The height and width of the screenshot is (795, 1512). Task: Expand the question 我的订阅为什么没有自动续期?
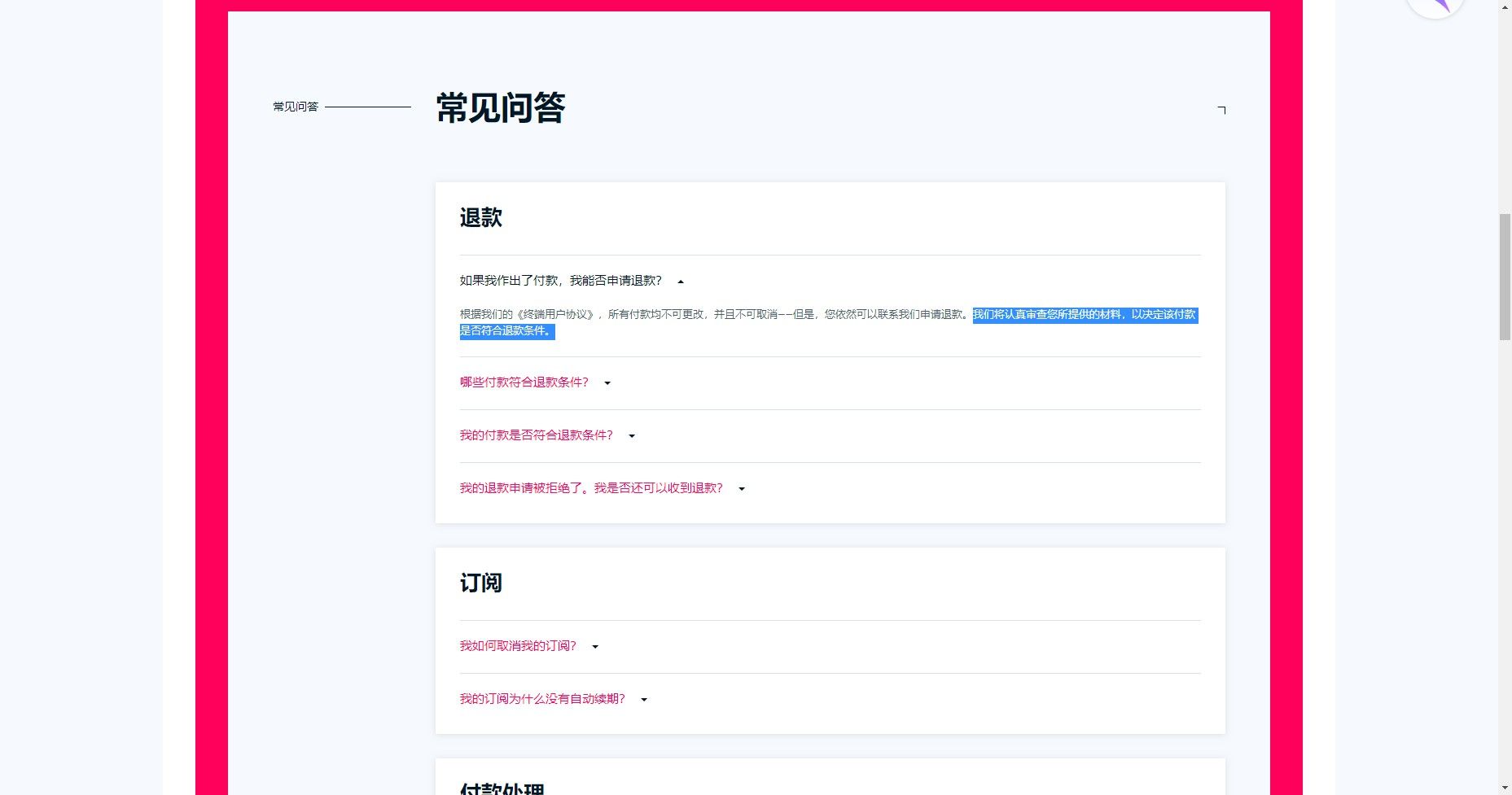click(x=644, y=699)
